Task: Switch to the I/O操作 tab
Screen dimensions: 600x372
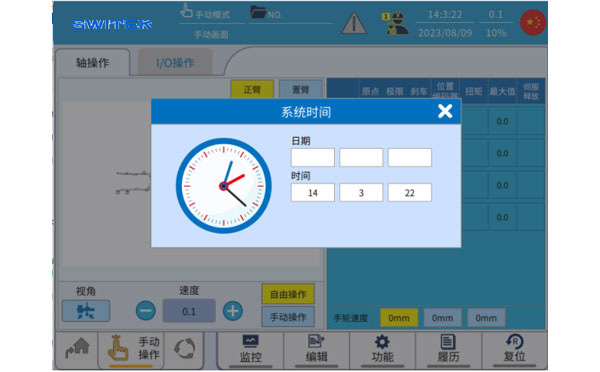Action: [175, 62]
